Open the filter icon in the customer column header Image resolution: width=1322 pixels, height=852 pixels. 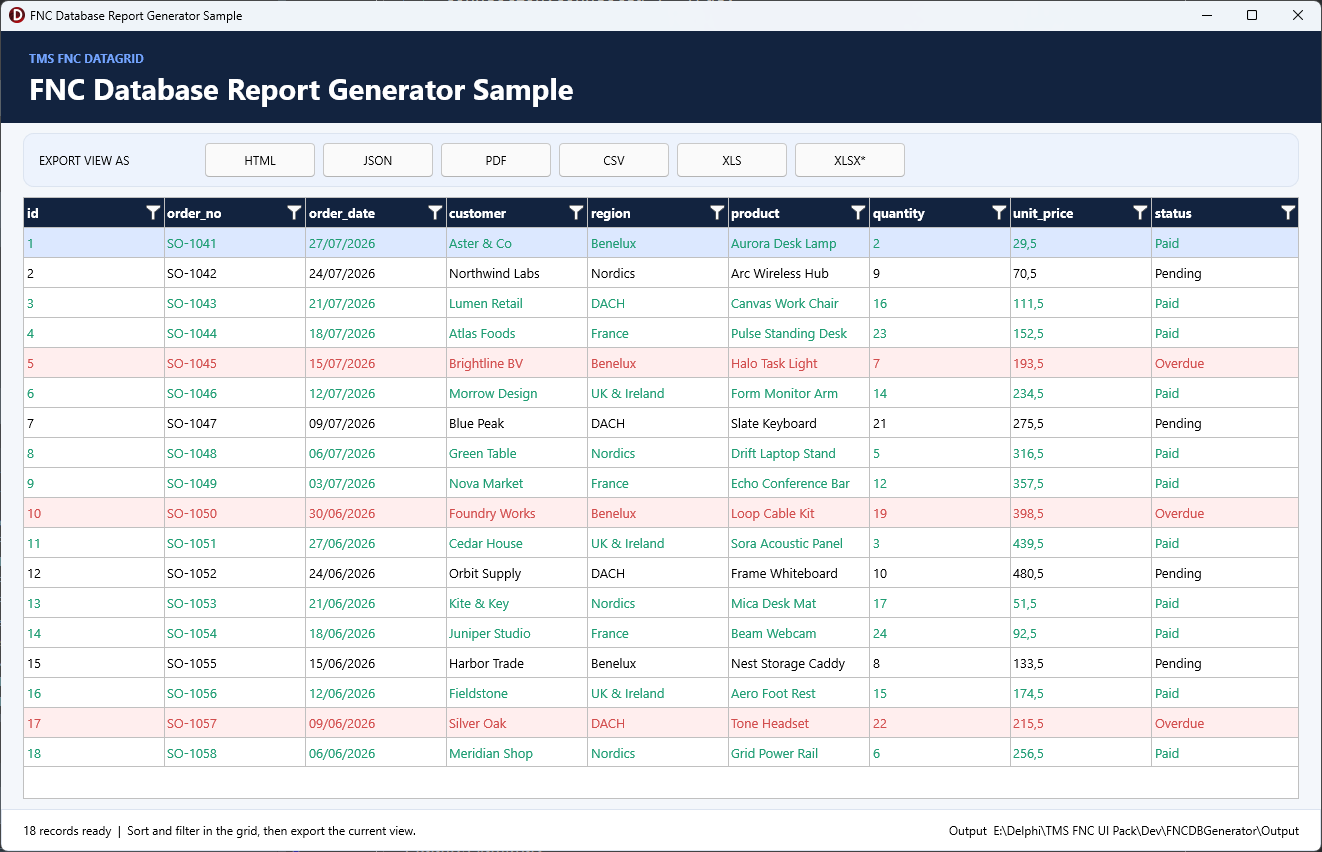coord(576,213)
